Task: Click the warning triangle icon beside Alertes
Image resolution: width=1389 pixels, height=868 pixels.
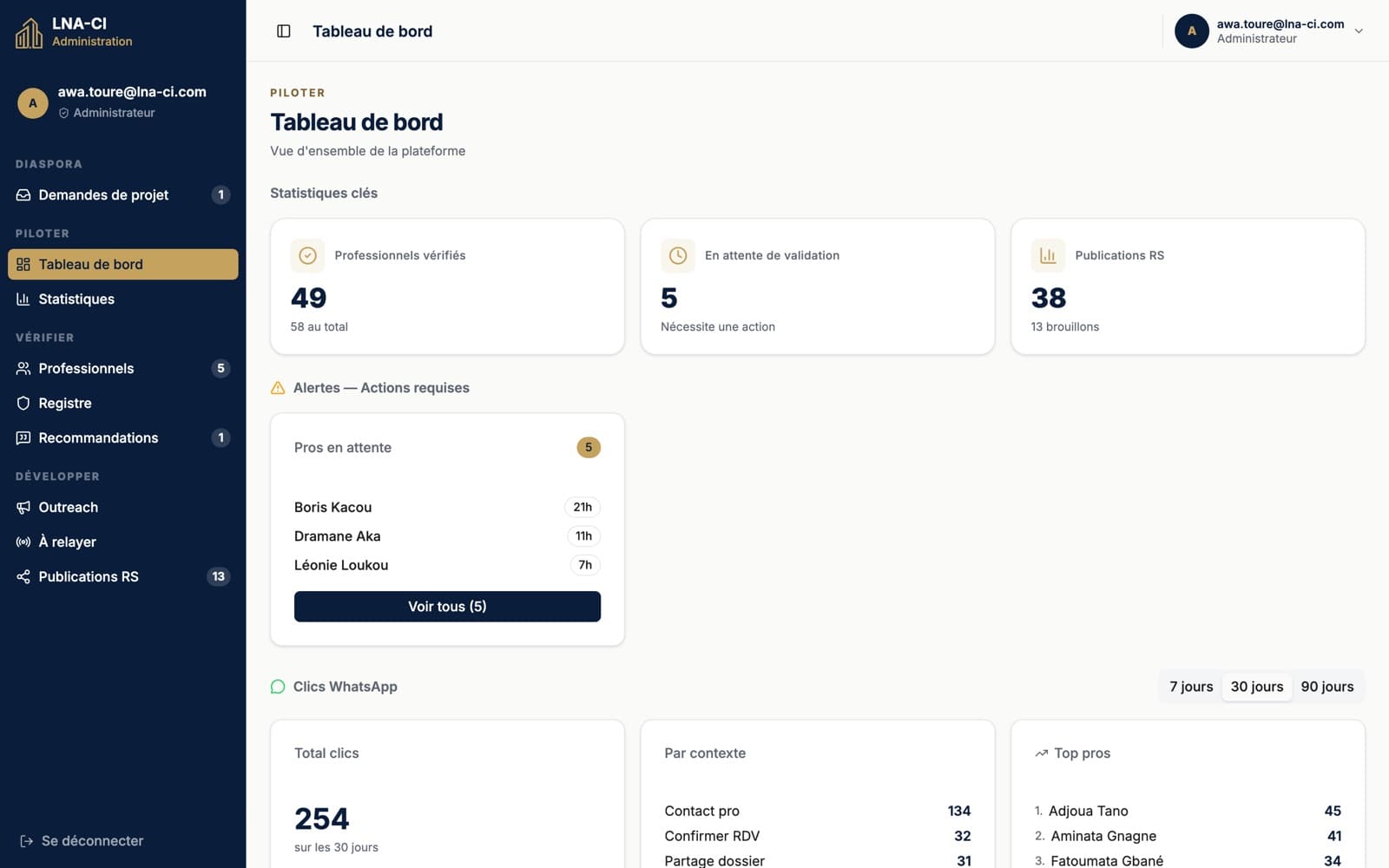Action: (278, 388)
